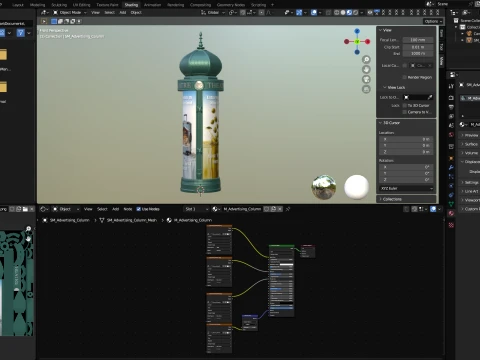Screen dimensions: 480x360
Task: Add a new workspace with plus tab
Action: tap(272, 5)
